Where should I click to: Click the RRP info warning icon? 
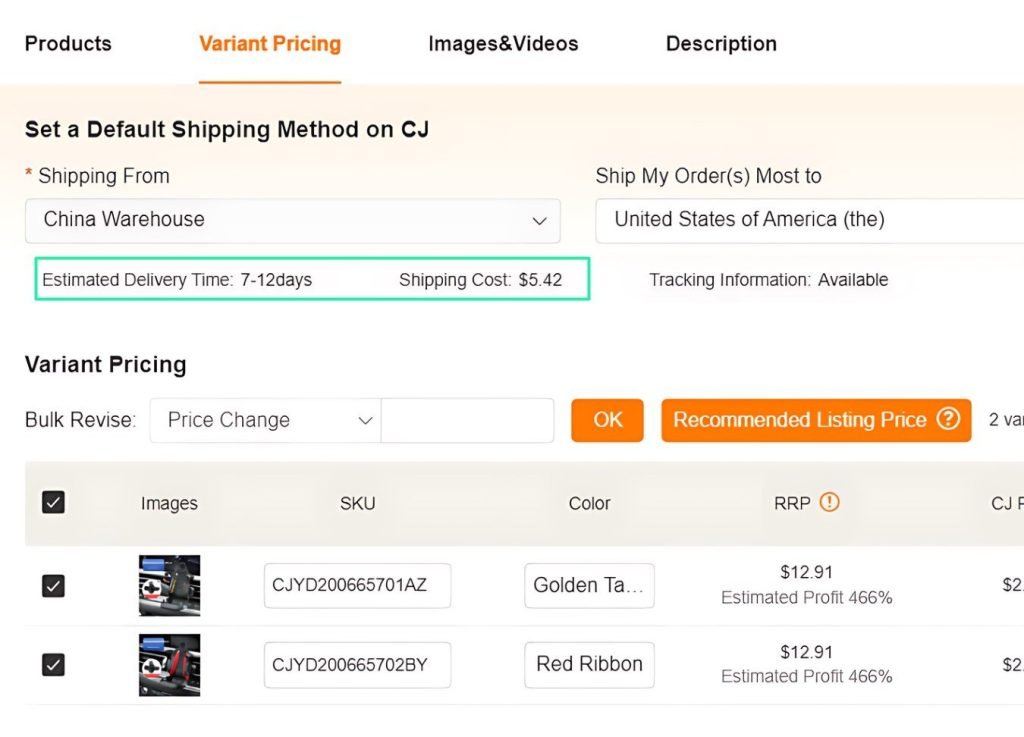(x=829, y=502)
